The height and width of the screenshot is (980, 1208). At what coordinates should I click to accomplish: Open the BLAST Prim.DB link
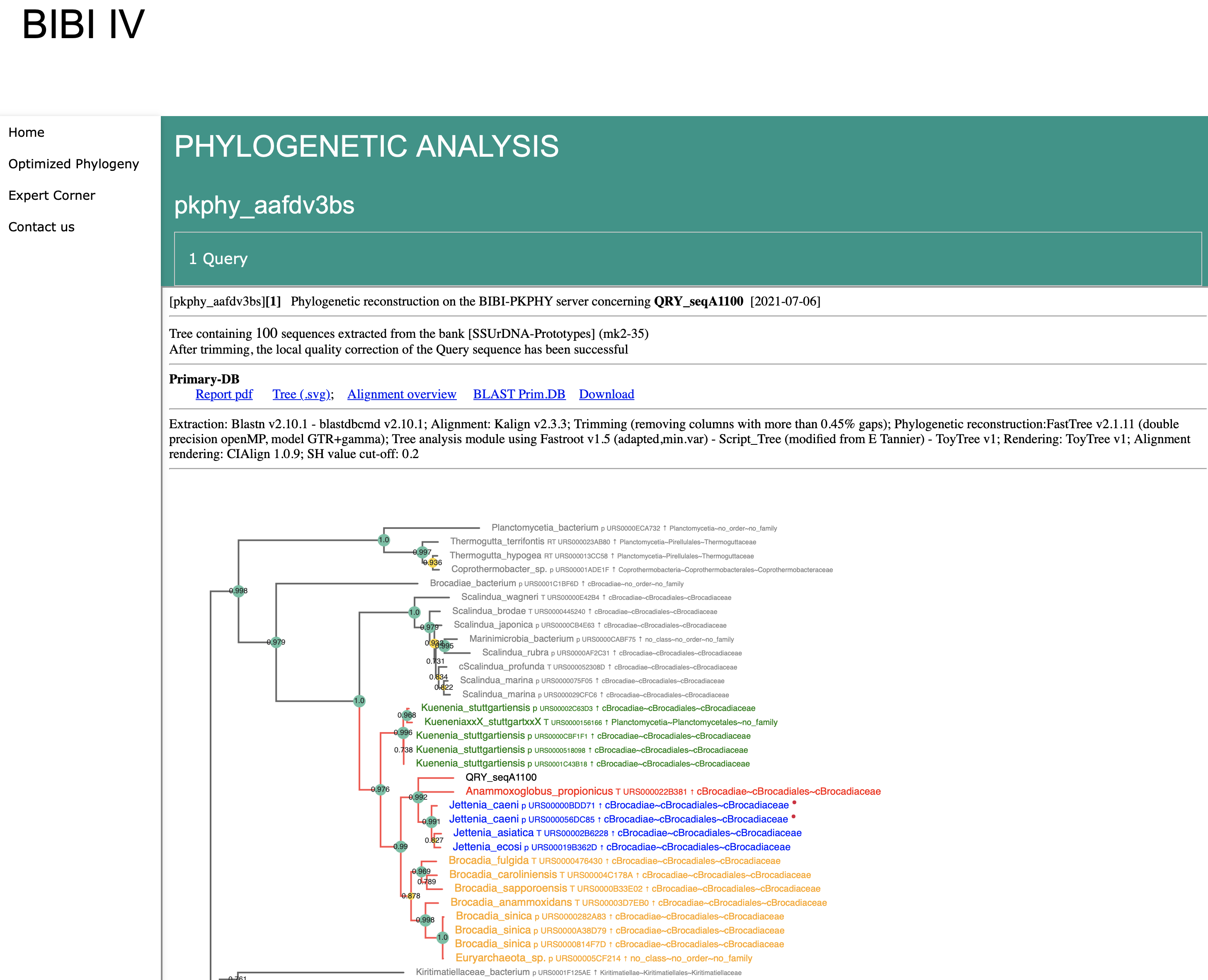click(518, 392)
